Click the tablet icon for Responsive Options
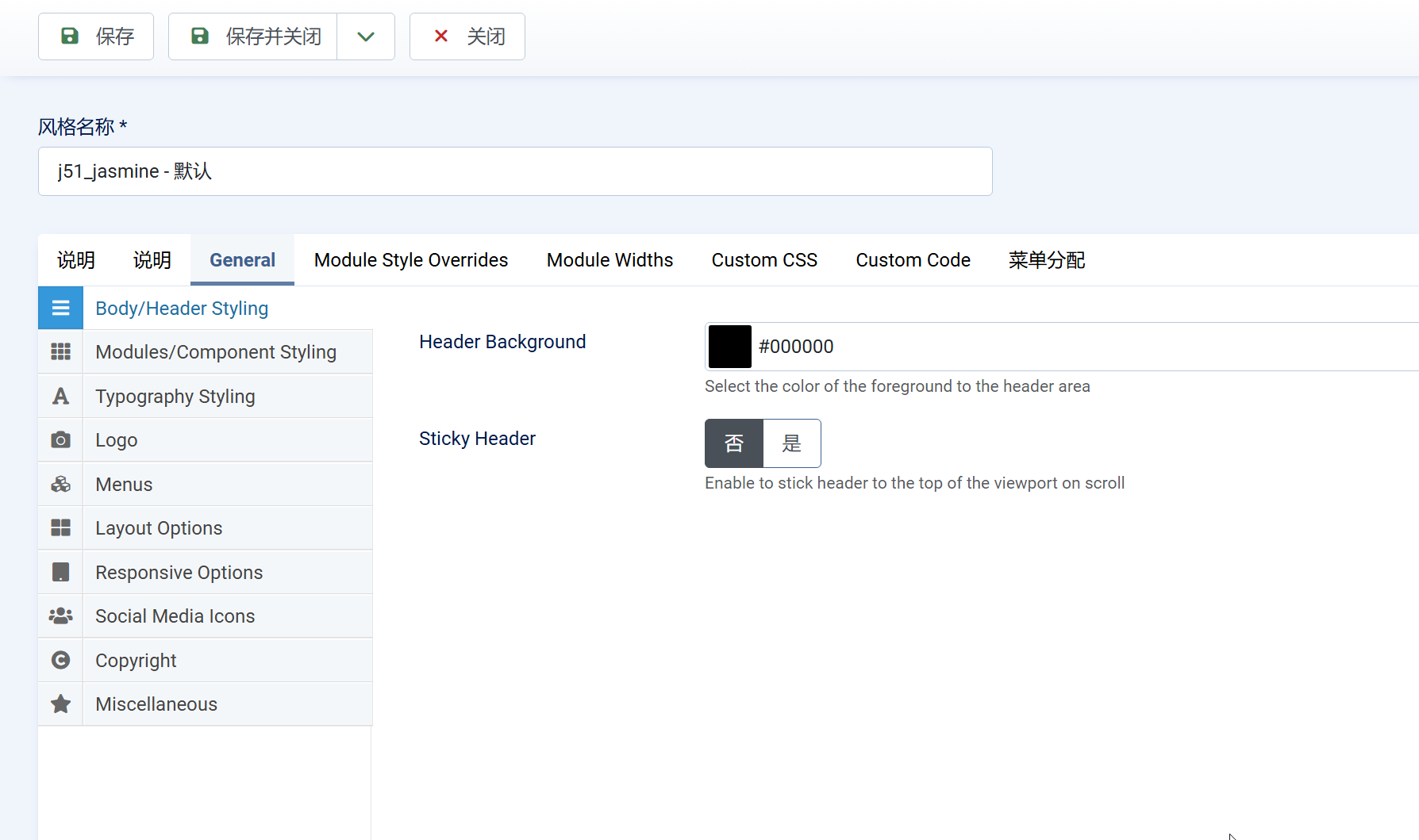 tap(60, 573)
